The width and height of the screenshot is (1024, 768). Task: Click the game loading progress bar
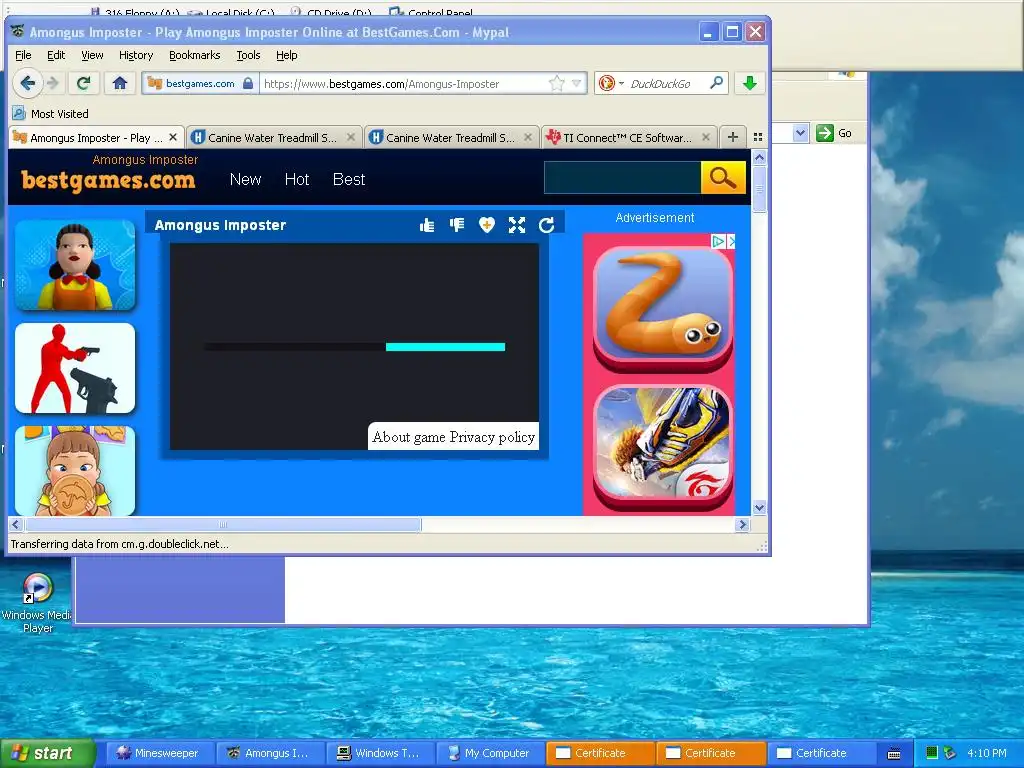point(355,347)
